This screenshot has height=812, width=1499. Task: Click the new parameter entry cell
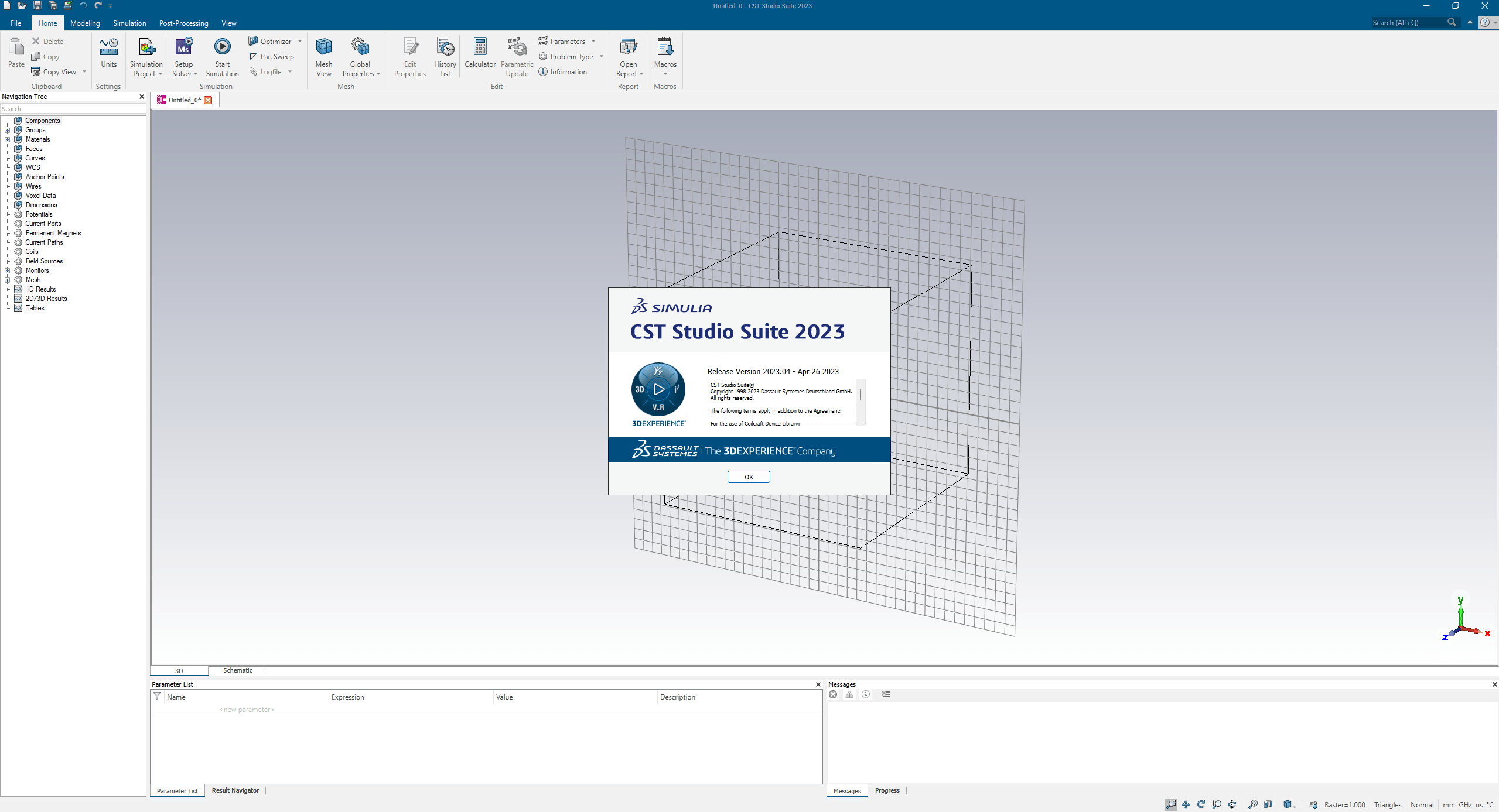tap(247, 710)
